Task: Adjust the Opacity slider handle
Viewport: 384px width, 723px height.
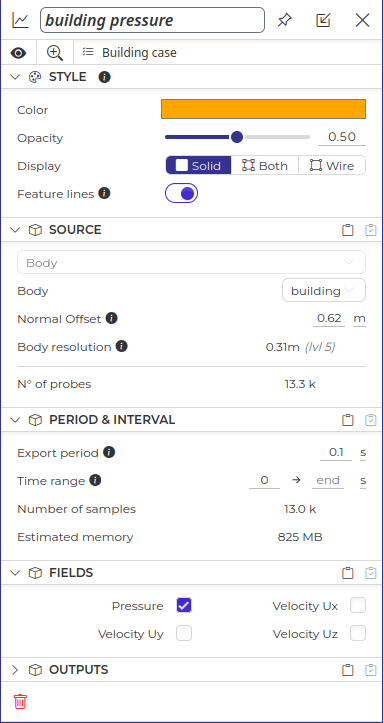Action: click(237, 137)
